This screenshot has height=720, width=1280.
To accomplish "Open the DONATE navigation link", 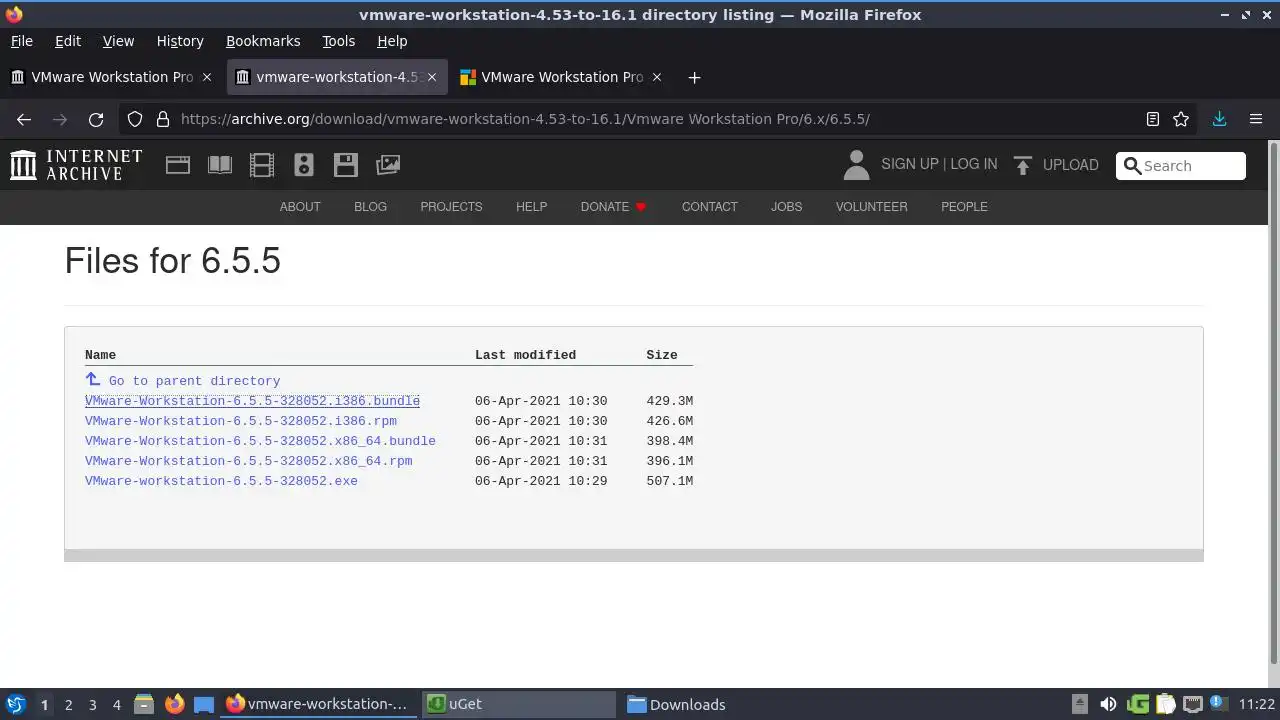I will tap(613, 207).
